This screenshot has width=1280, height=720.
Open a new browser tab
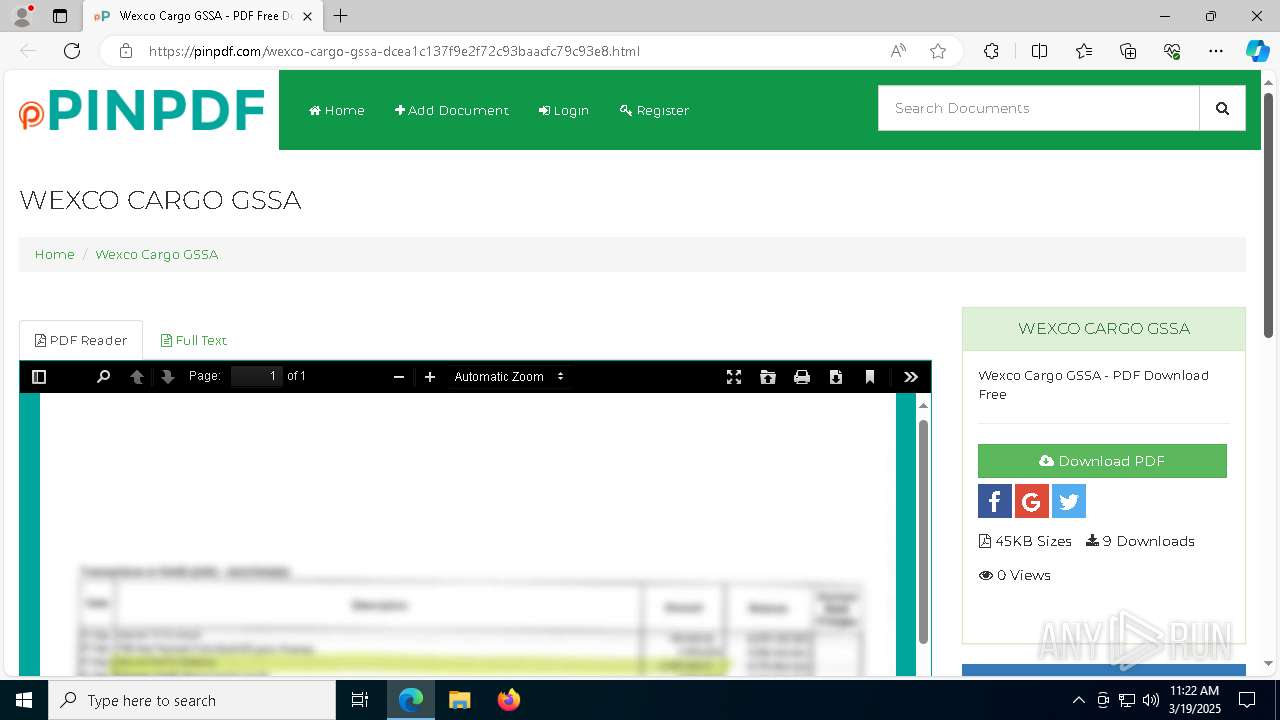[341, 16]
